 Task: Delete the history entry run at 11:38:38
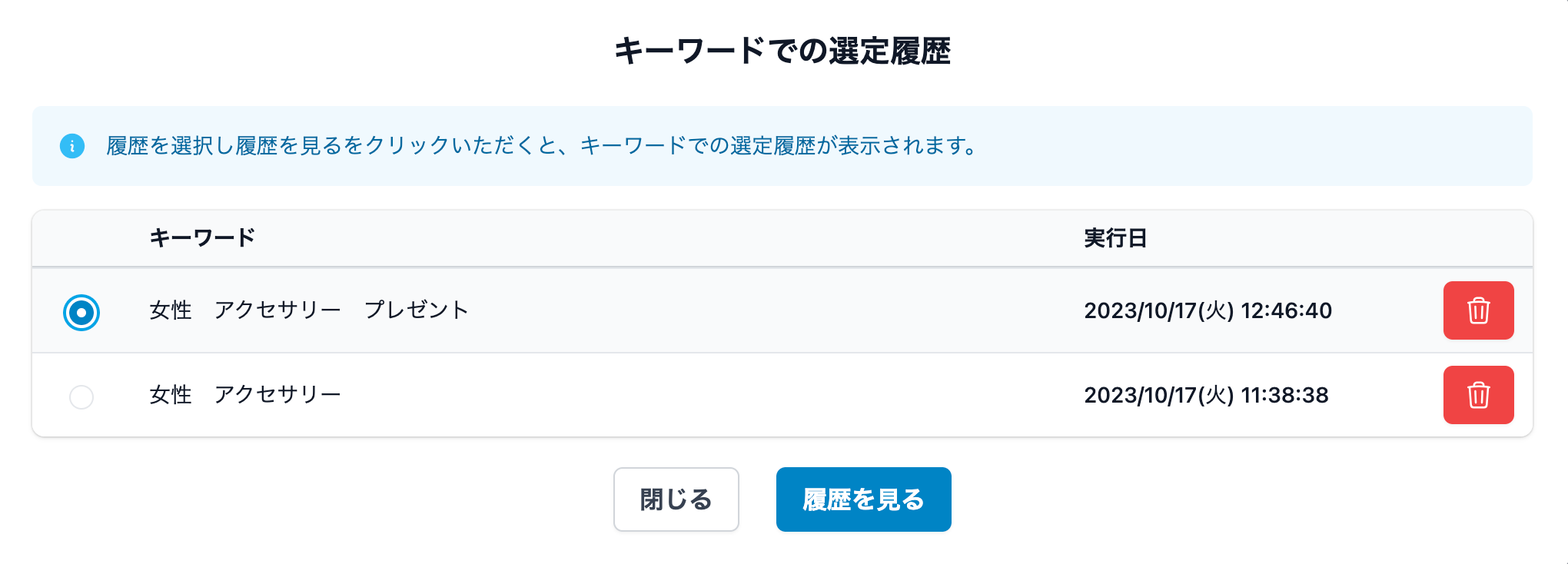pos(1478,395)
